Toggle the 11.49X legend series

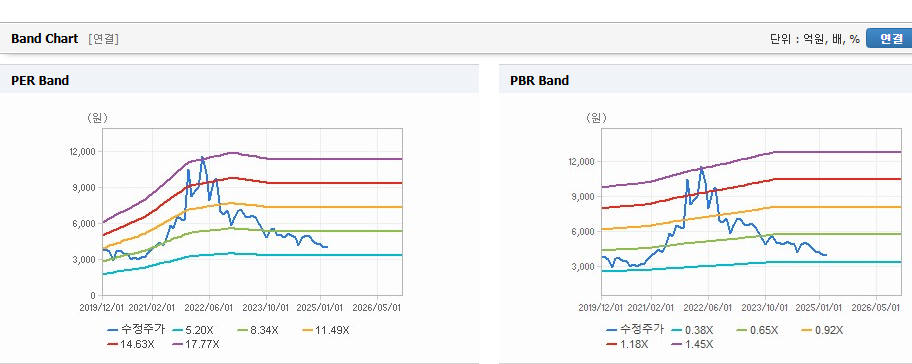[326, 330]
